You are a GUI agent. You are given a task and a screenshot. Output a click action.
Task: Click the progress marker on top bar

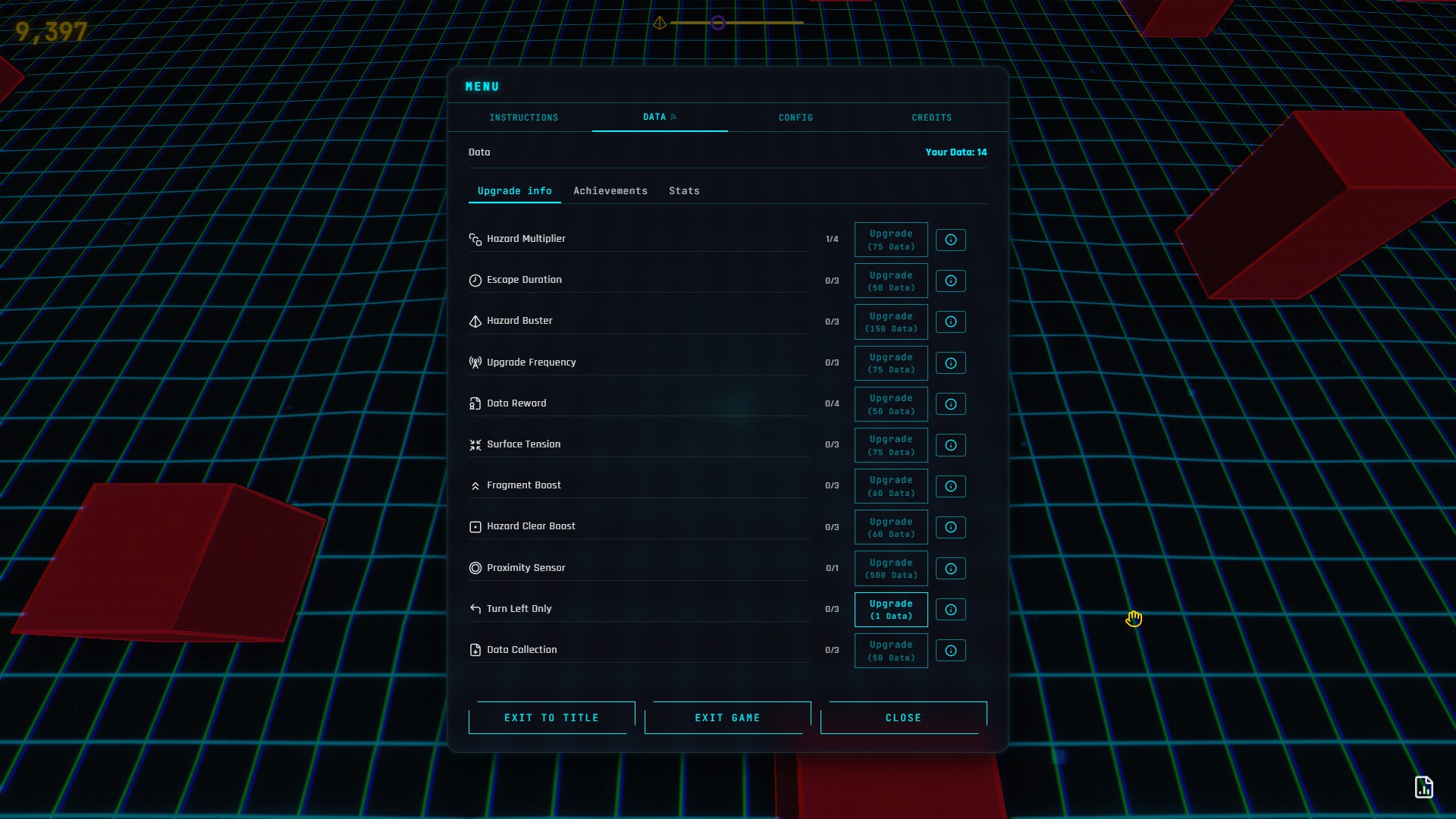point(717,23)
